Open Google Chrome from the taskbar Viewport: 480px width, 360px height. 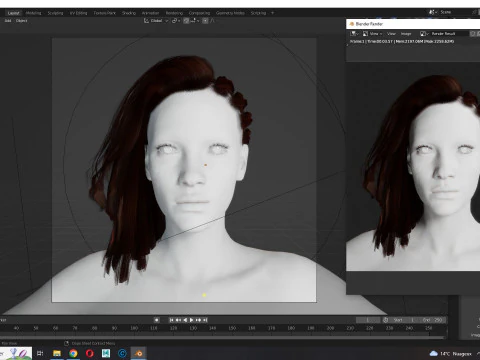(x=73, y=353)
